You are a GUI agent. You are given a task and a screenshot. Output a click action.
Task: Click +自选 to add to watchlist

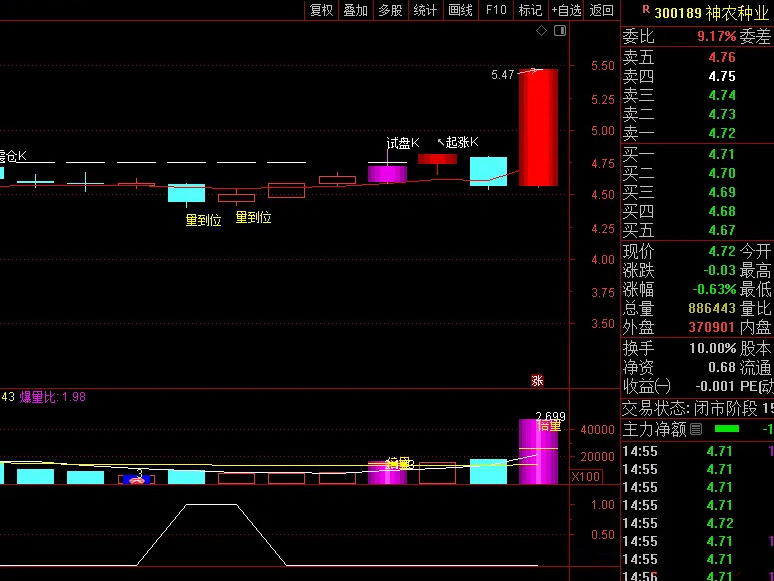pyautogui.click(x=566, y=10)
